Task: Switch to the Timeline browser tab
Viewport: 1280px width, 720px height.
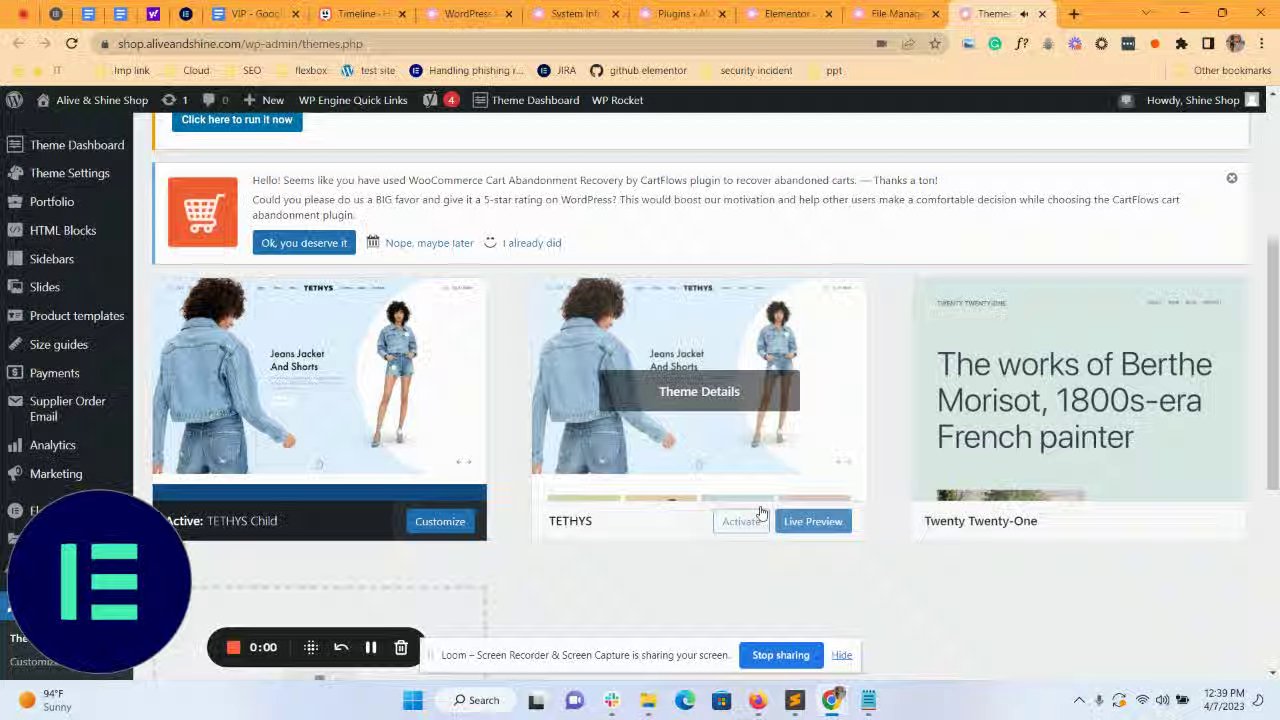Action: (x=362, y=14)
